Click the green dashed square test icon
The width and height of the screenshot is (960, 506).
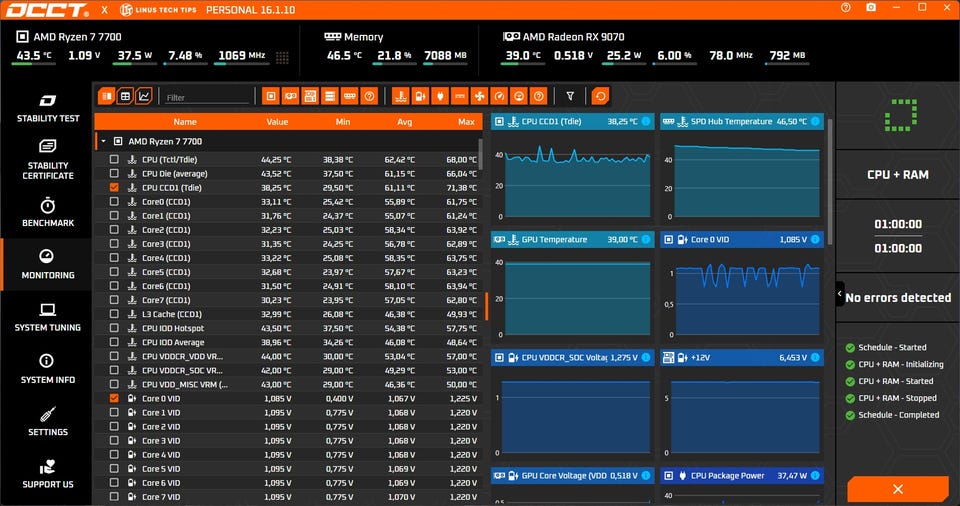[x=900, y=115]
